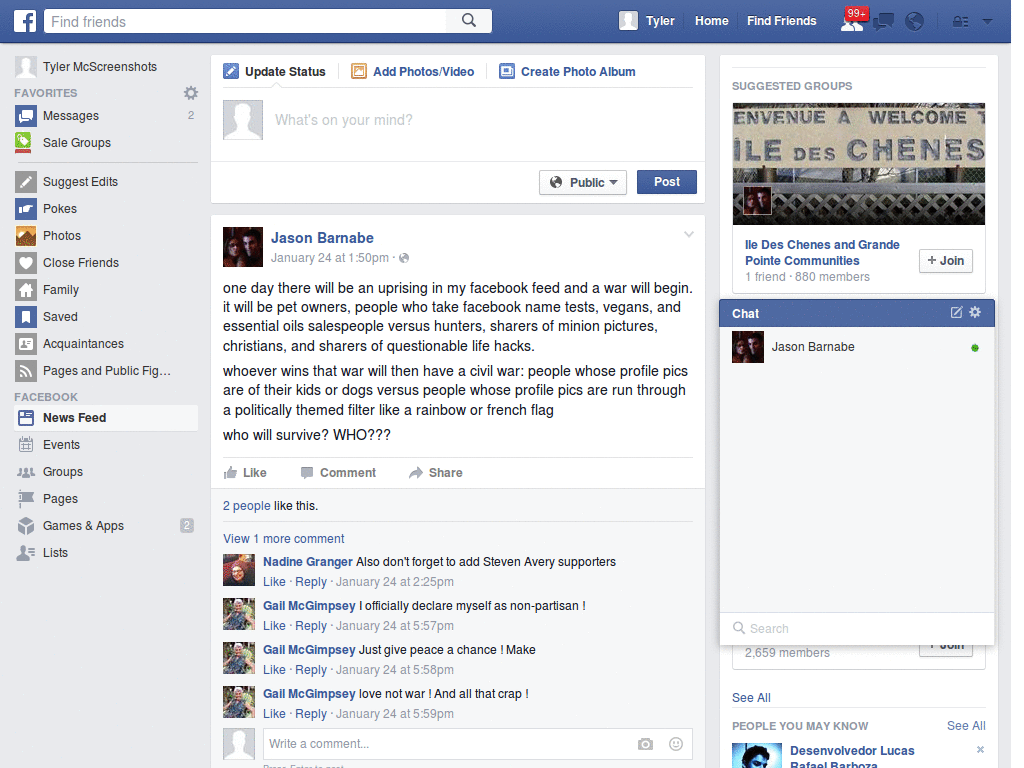Image resolution: width=1024 pixels, height=768 pixels.
Task: Open chat with Jason Barnabe
Action: click(x=857, y=347)
